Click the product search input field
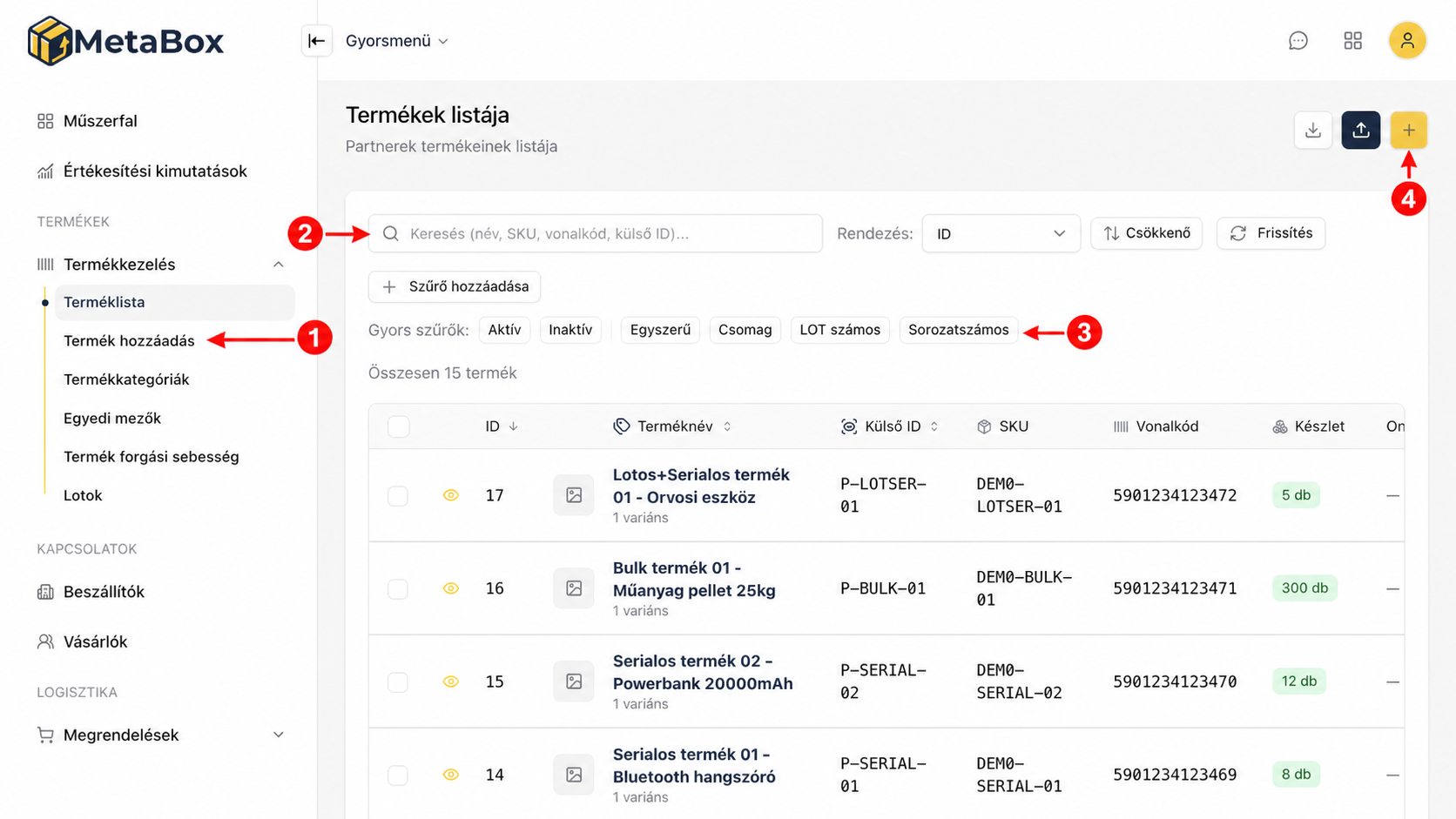1456x819 pixels. pos(596,233)
